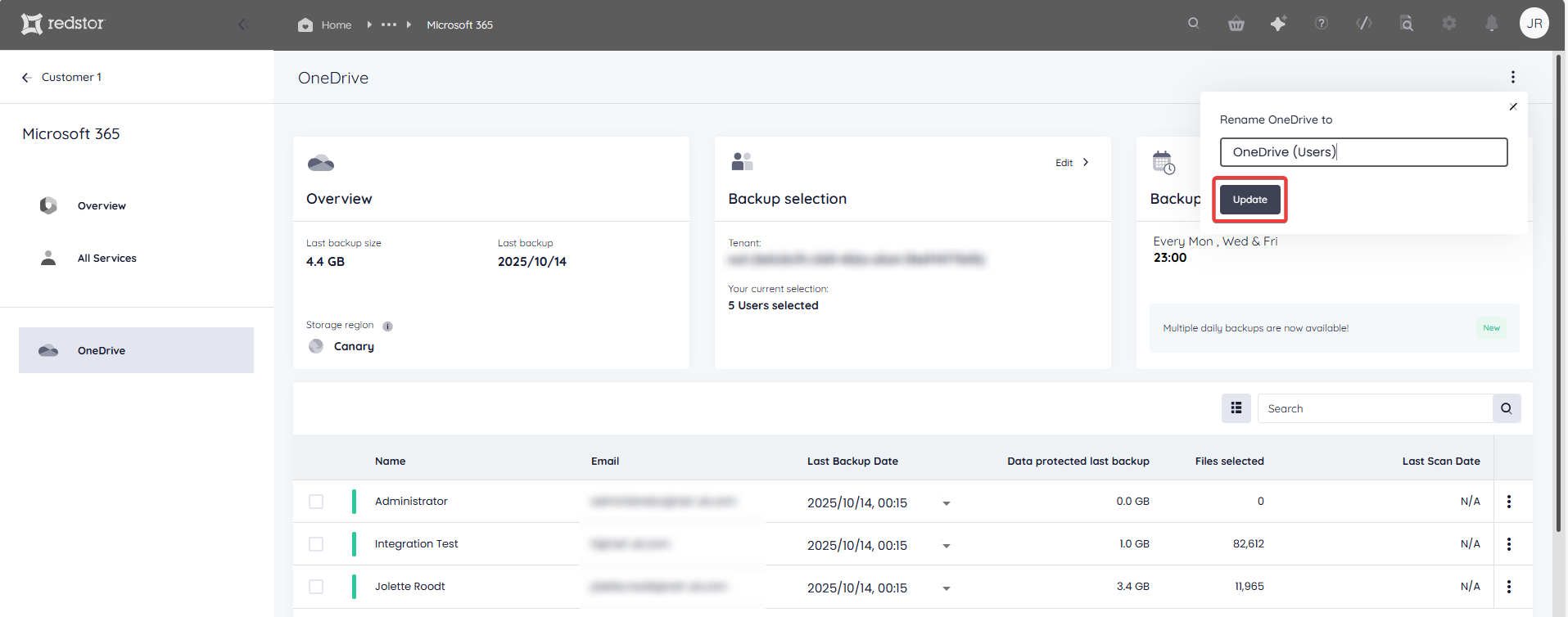Go back to Customer 1
Viewport: 1568px width, 617px height.
tap(71, 77)
